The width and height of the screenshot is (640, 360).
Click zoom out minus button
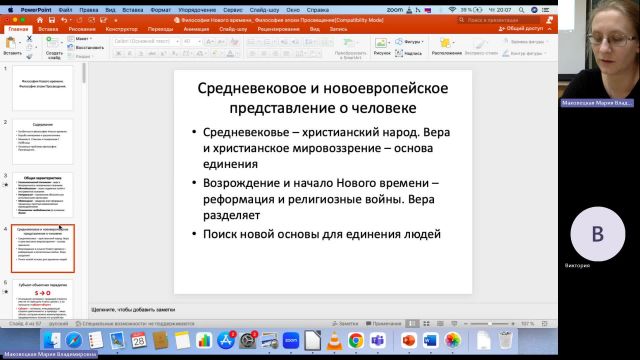[x=466, y=324]
